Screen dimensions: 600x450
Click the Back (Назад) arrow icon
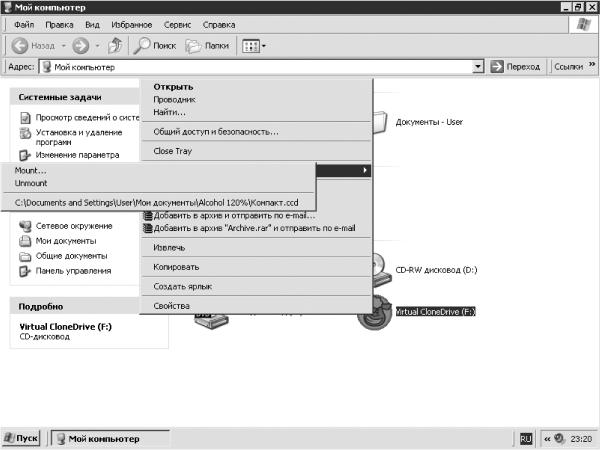tap(20, 46)
